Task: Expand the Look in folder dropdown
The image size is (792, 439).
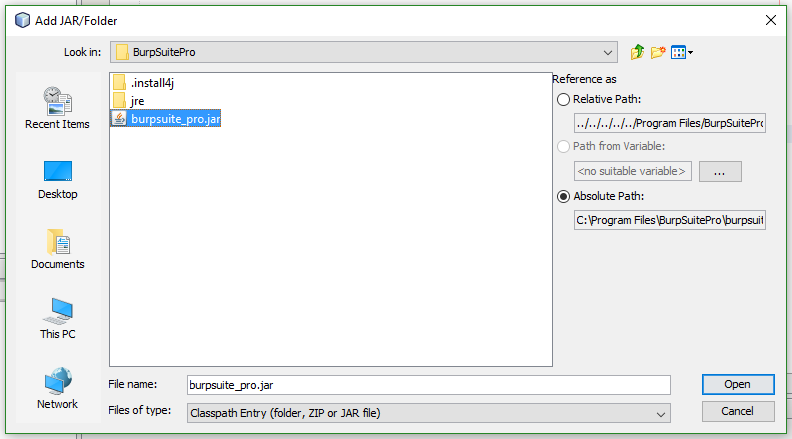Action: pos(608,52)
